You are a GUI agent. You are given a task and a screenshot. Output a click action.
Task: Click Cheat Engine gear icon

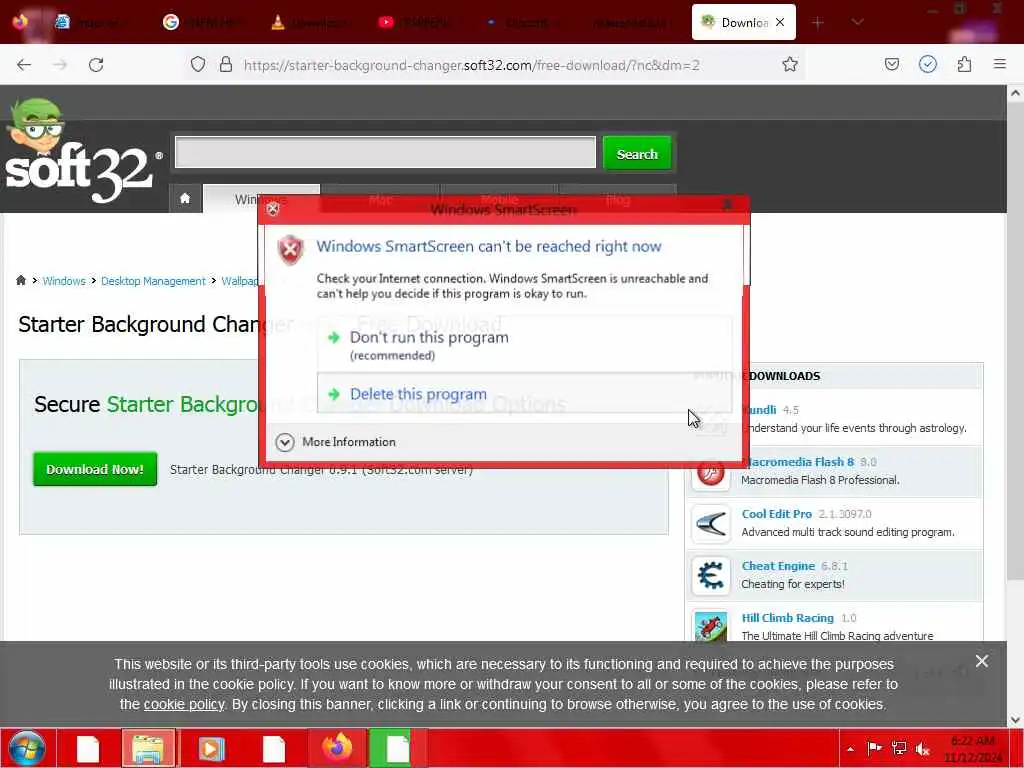tap(711, 575)
